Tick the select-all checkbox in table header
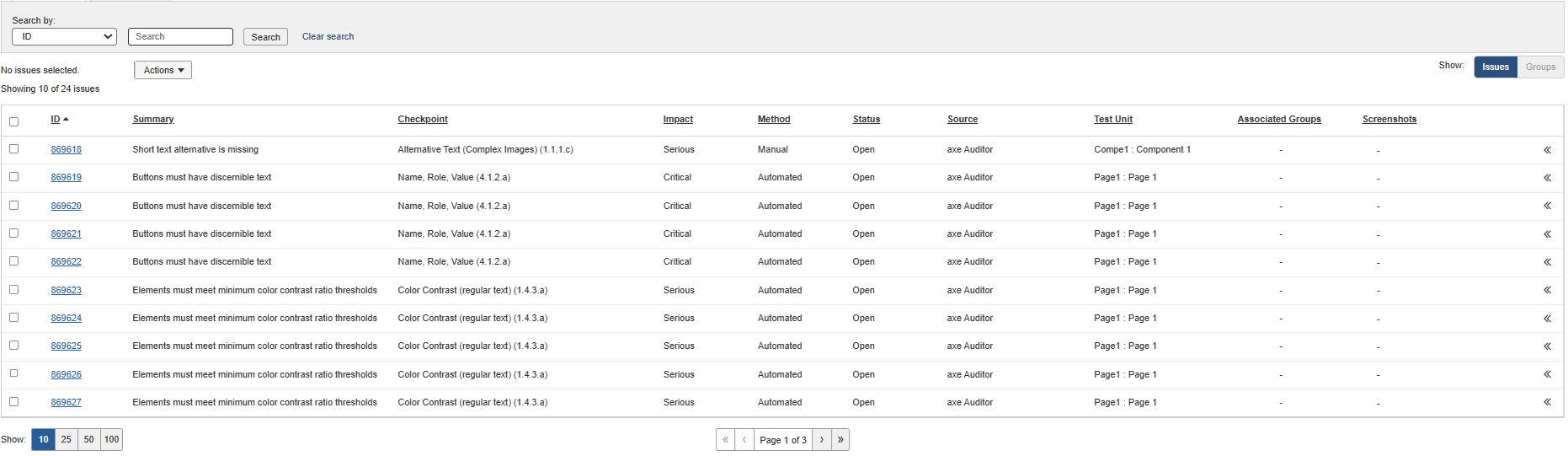The width and height of the screenshot is (1568, 456). [x=13, y=121]
